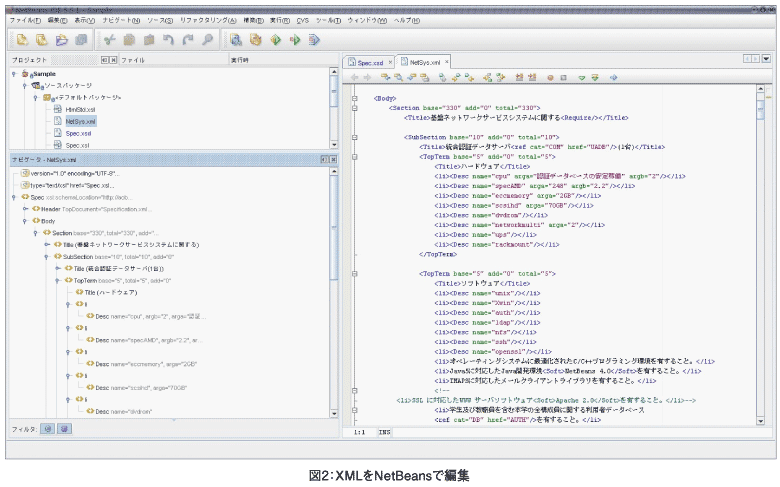Image resolution: width=780 pixels, height=487 pixels.
Task: Collapse the Section node in navigator
Action: tap(35, 233)
